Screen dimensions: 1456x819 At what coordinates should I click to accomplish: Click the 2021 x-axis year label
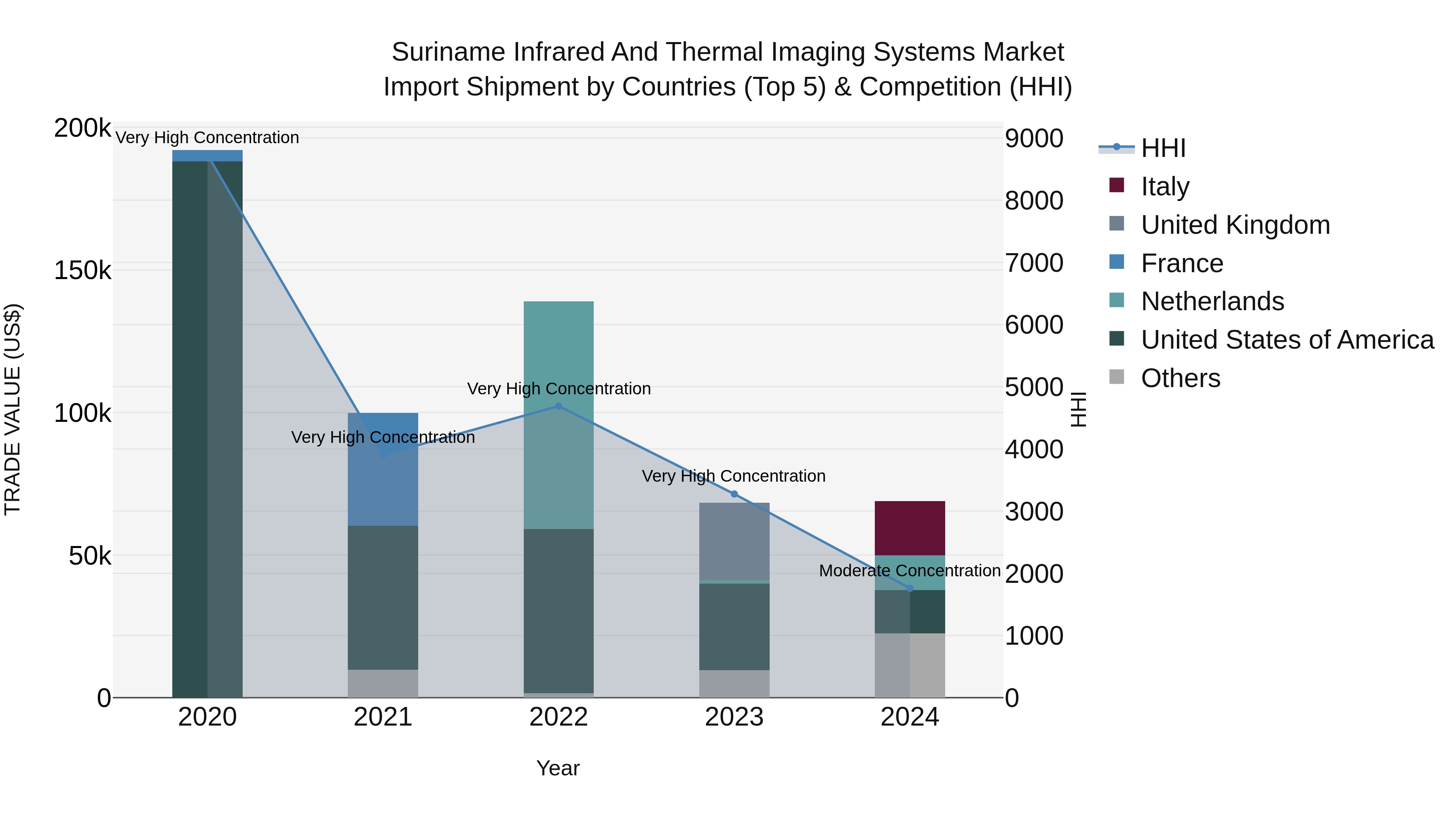[383, 717]
